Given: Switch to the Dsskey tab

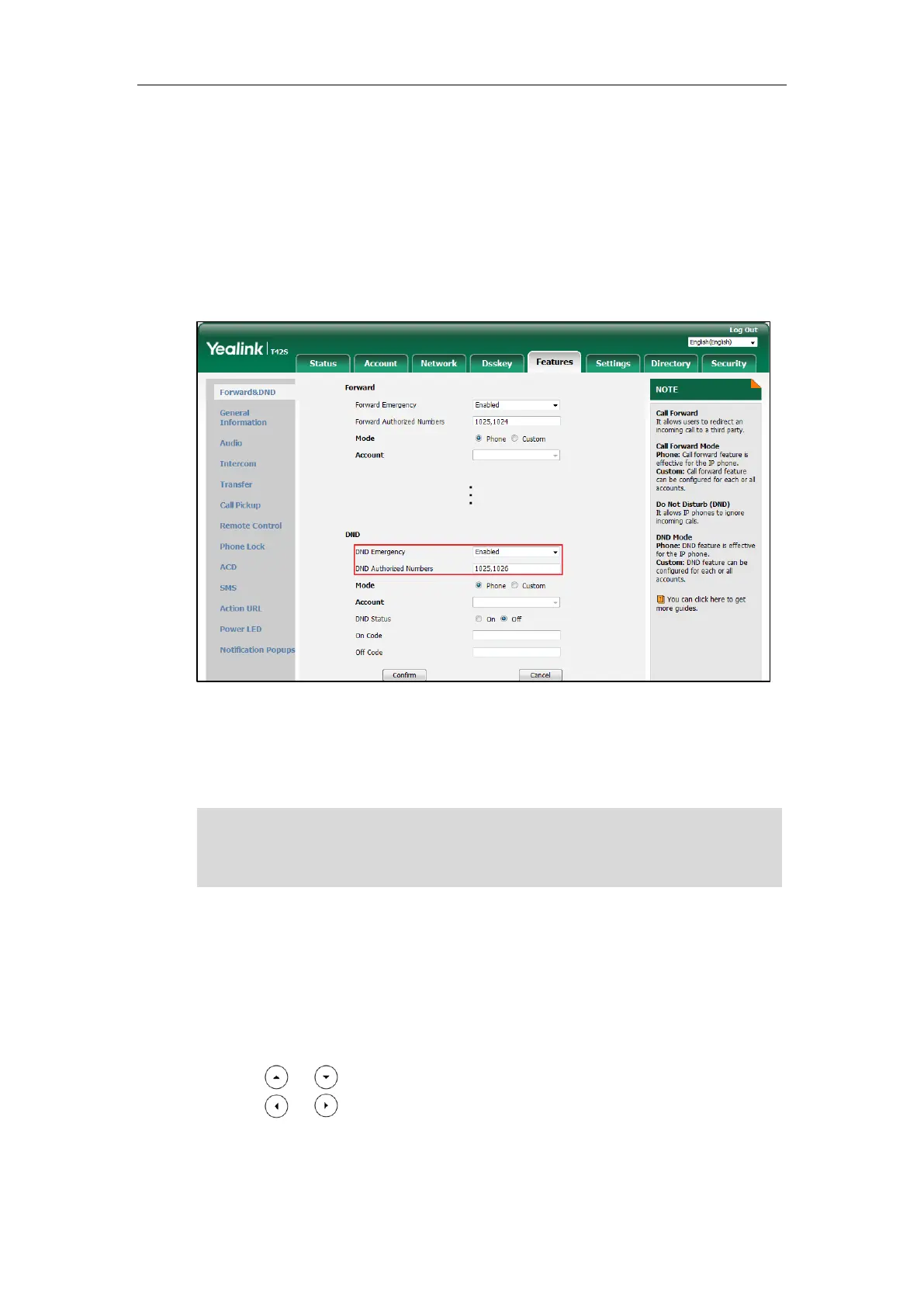Looking at the screenshot, I should (x=497, y=363).
